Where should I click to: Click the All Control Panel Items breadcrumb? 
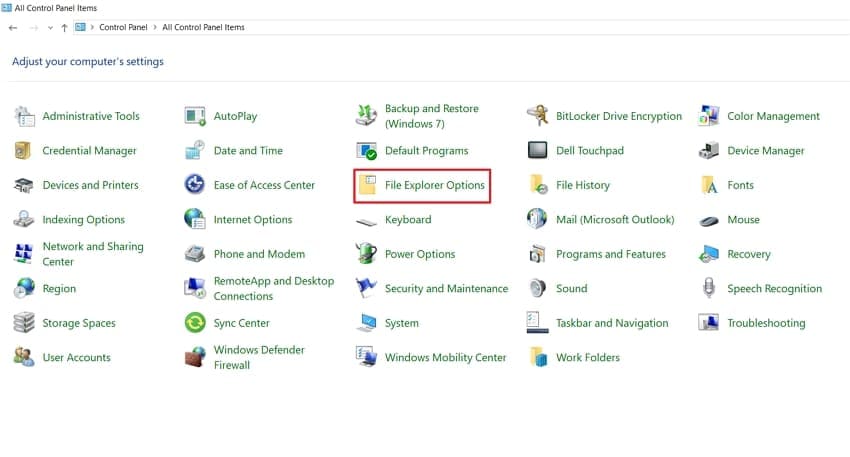[203, 27]
